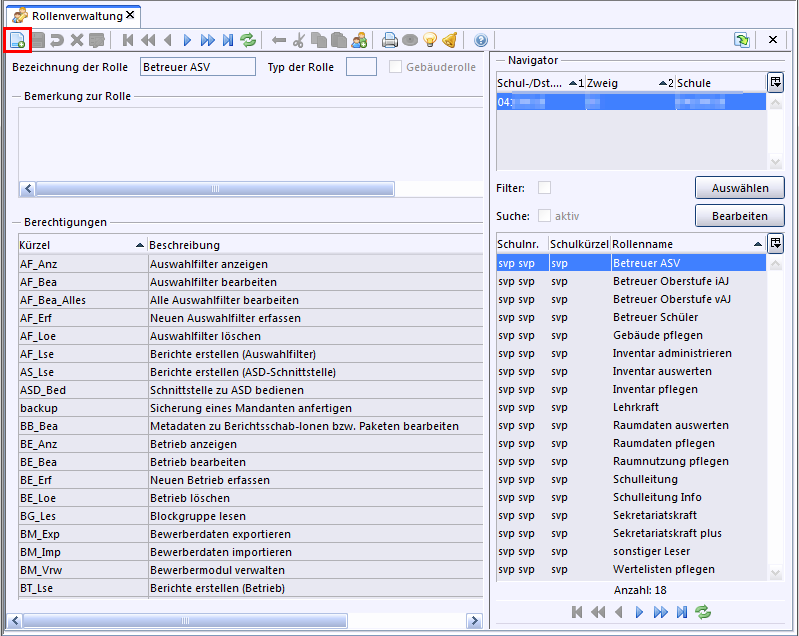Click the top toolbar green refresh icon
This screenshot has width=799, height=636.
click(247, 40)
